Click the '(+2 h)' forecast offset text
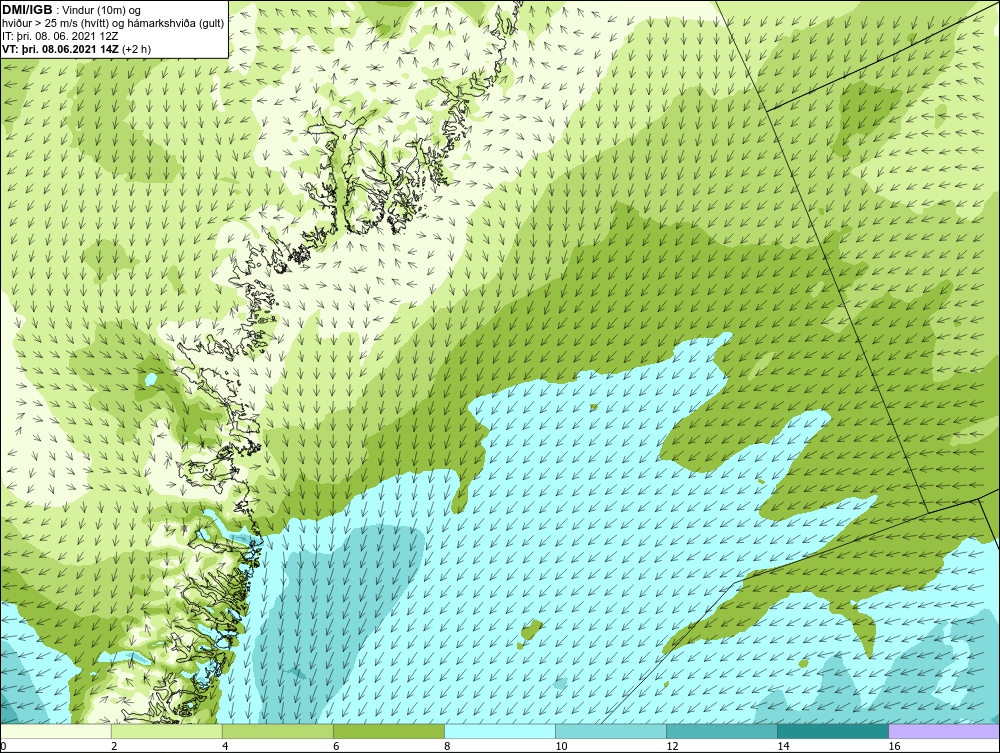 (136, 49)
